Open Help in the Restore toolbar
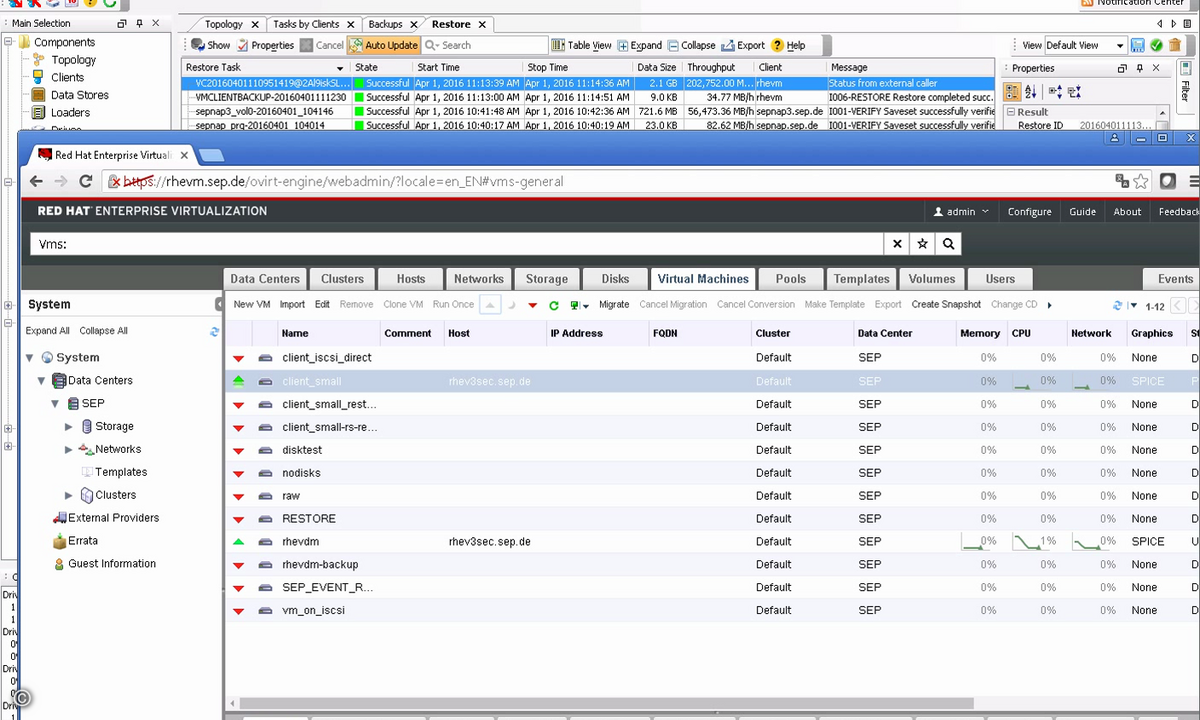 [x=788, y=45]
